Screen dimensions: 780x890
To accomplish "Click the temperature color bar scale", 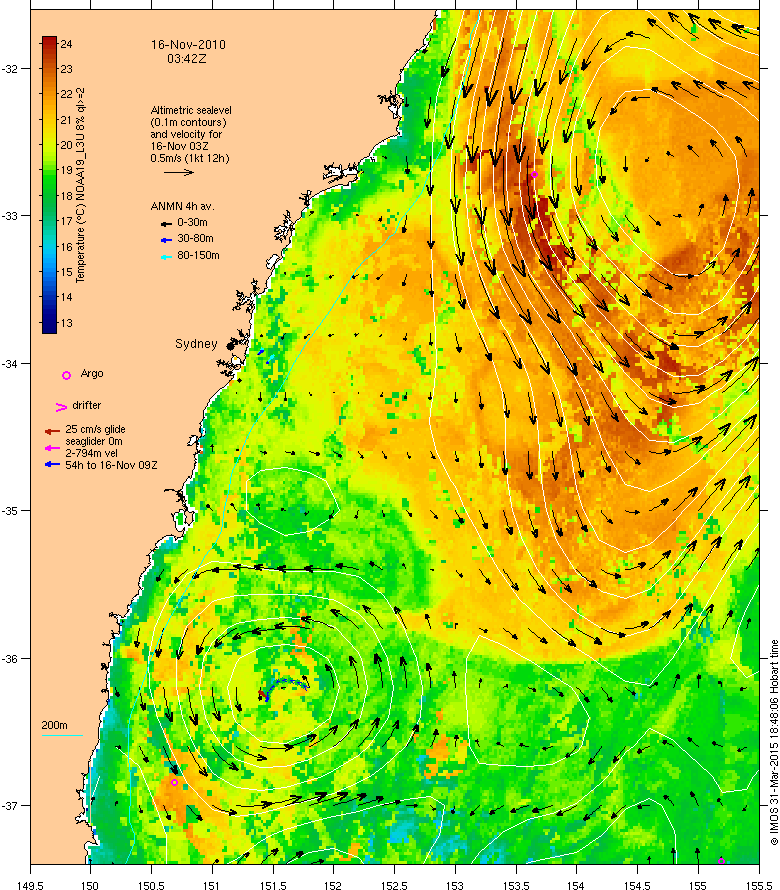I will 49,185.
